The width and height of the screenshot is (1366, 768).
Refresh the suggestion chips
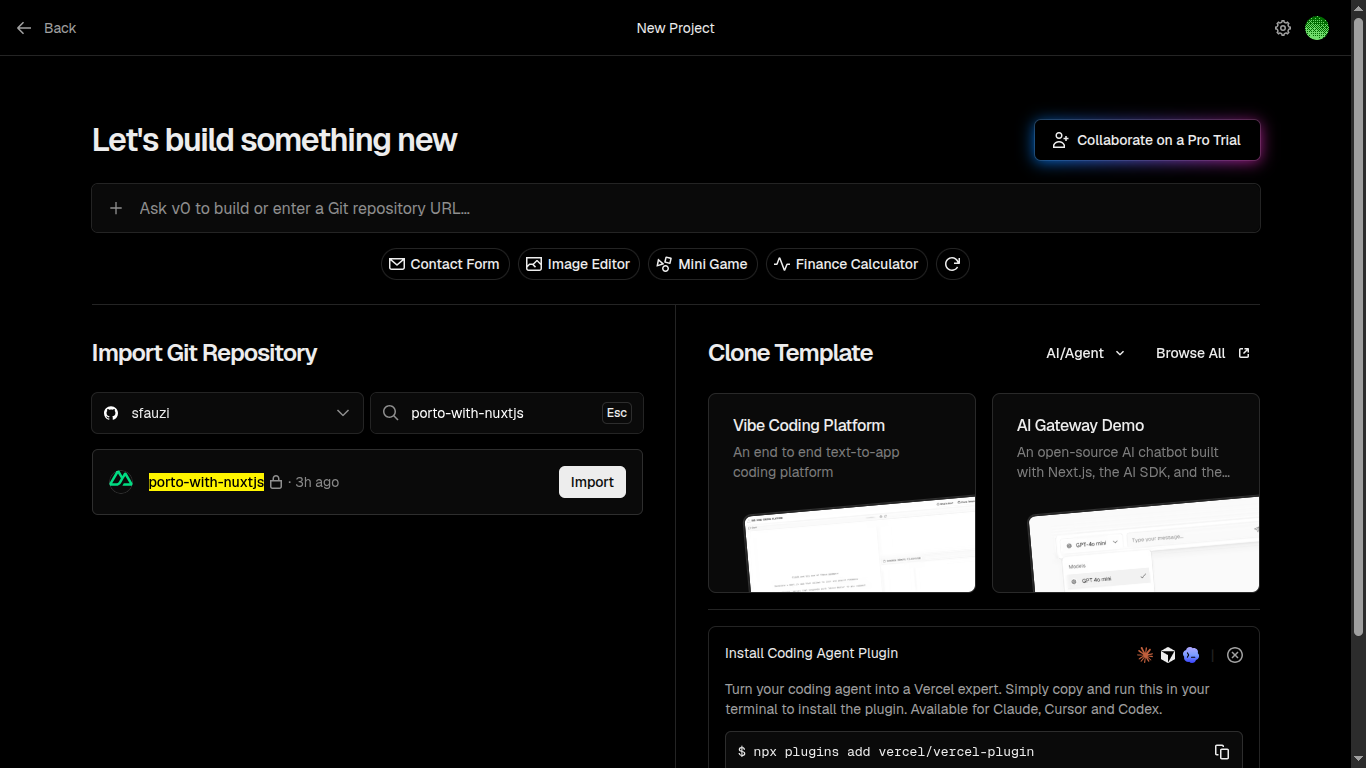point(953,264)
